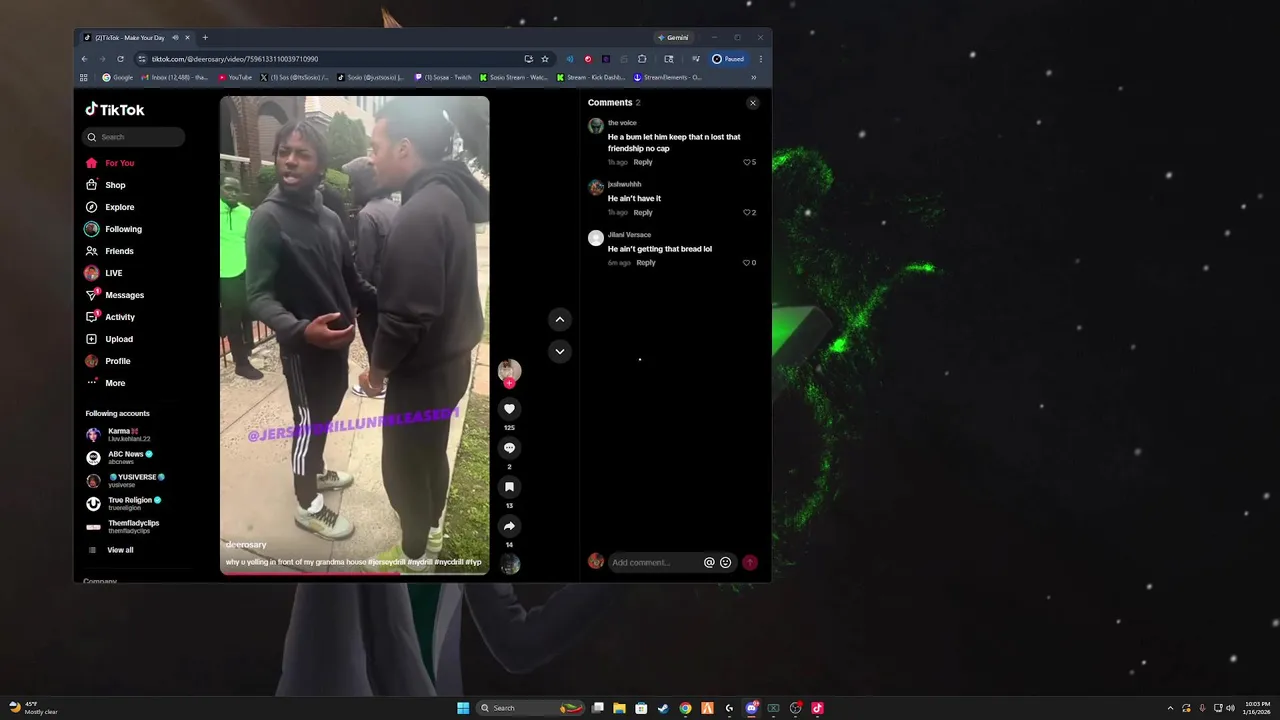
Task: Share the video with the arrow icon
Action: [x=509, y=526]
